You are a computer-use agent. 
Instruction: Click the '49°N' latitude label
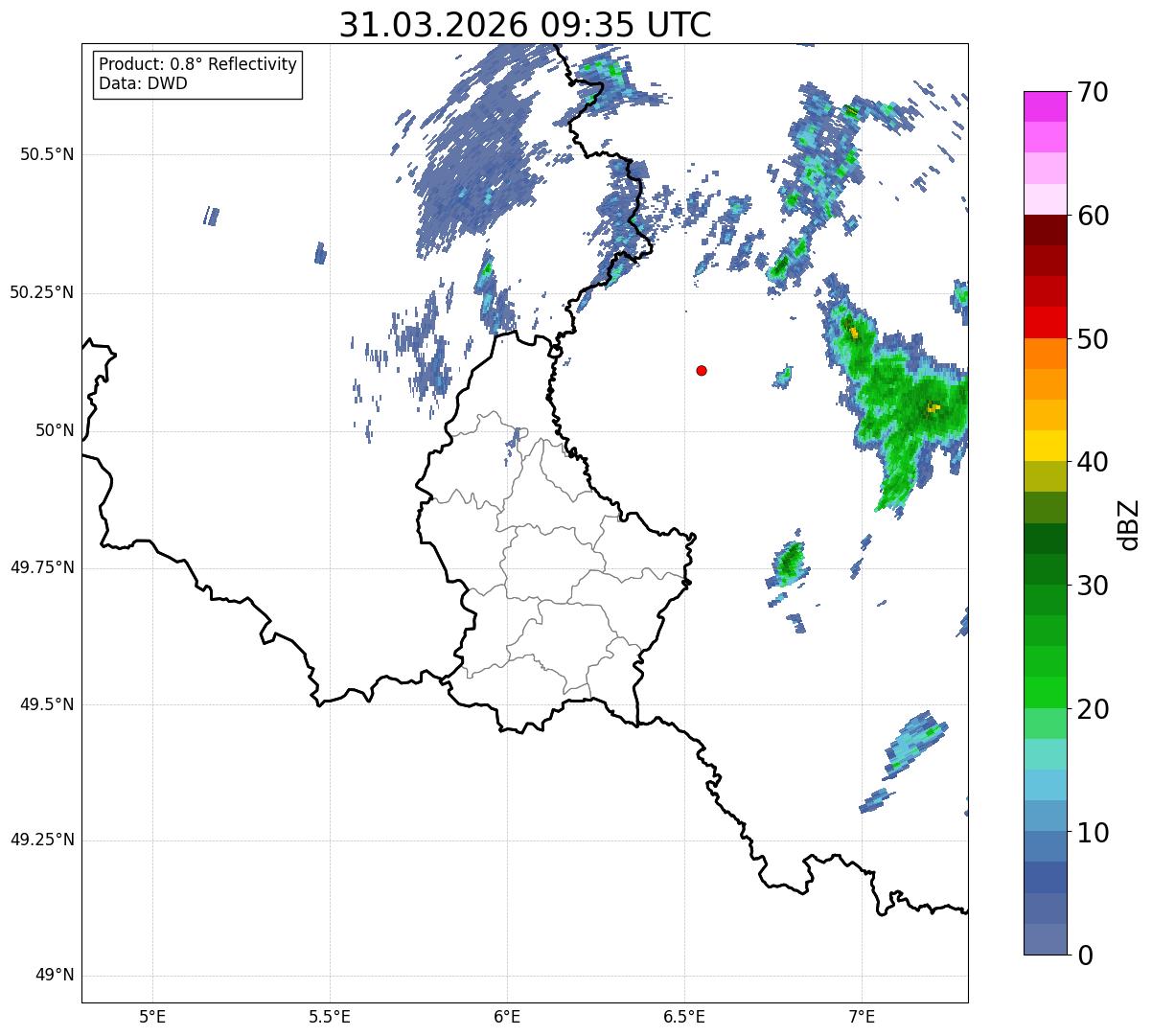click(x=55, y=976)
